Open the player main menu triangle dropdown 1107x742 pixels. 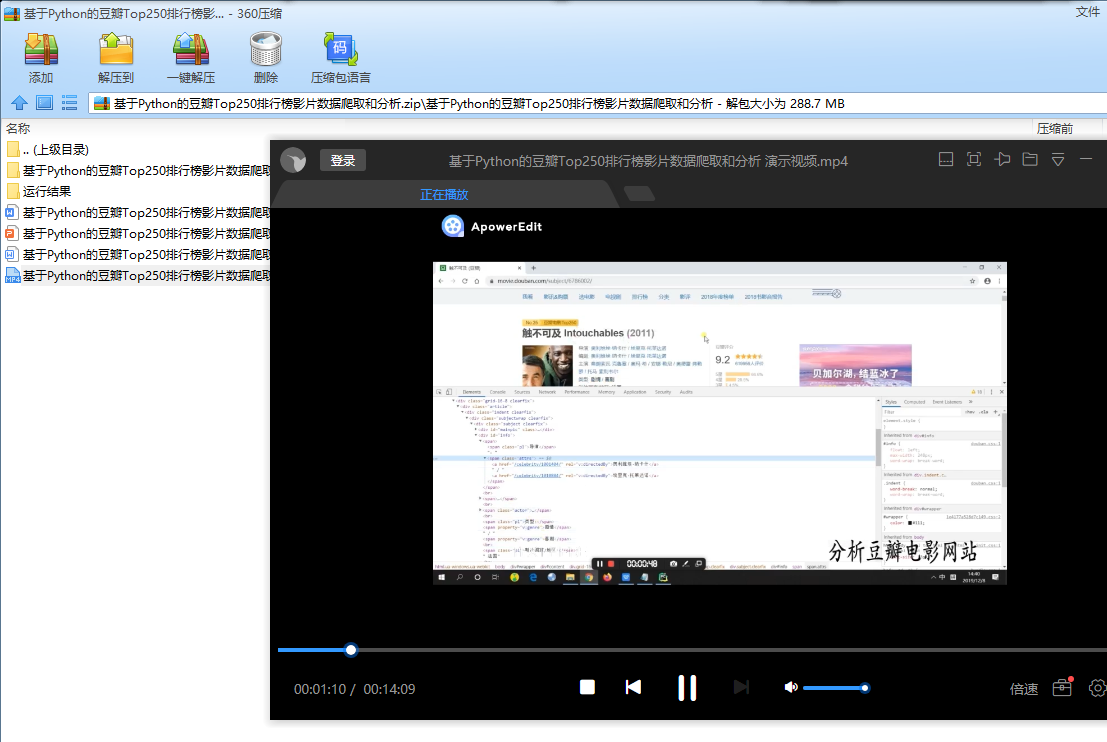[x=1058, y=160]
